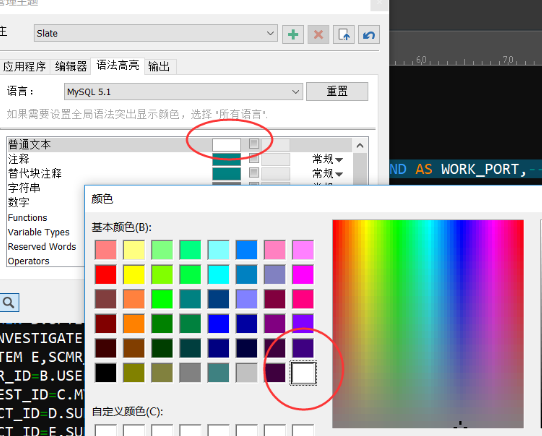Click the teal foreground swatch for 注释

226,159
